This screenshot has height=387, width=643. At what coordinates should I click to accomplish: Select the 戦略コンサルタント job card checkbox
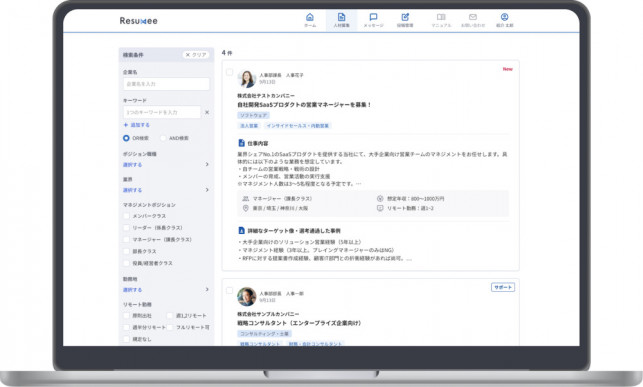point(230,290)
